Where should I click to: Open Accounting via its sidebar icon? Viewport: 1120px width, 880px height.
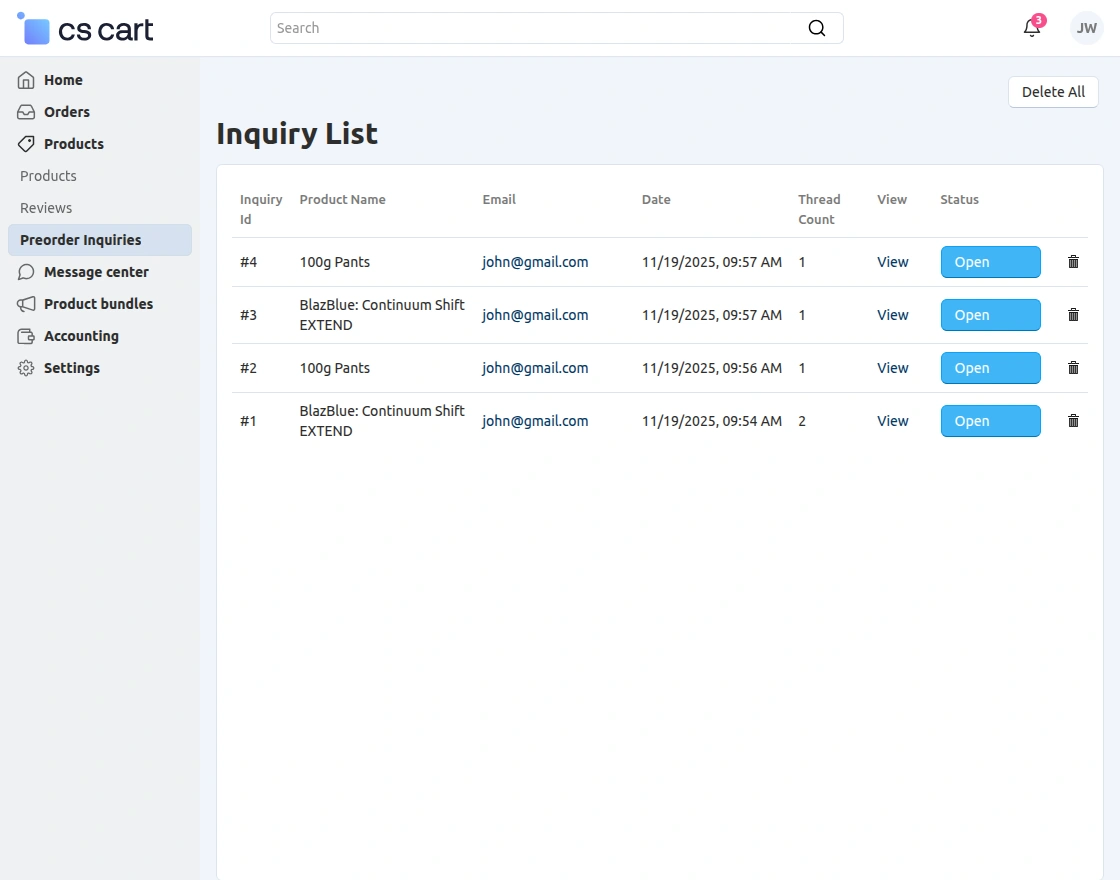(x=27, y=336)
